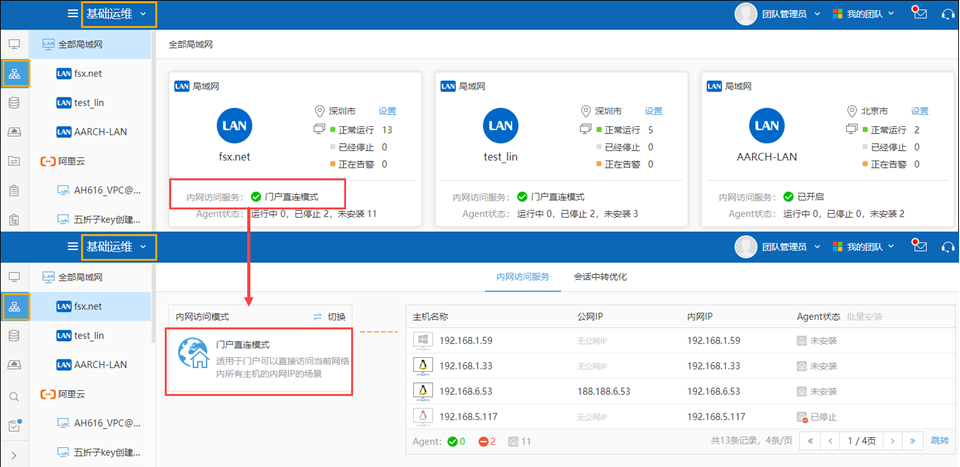Click the search icon in the left sidebar
Image resolution: width=960 pixels, height=467 pixels.
(x=14, y=396)
